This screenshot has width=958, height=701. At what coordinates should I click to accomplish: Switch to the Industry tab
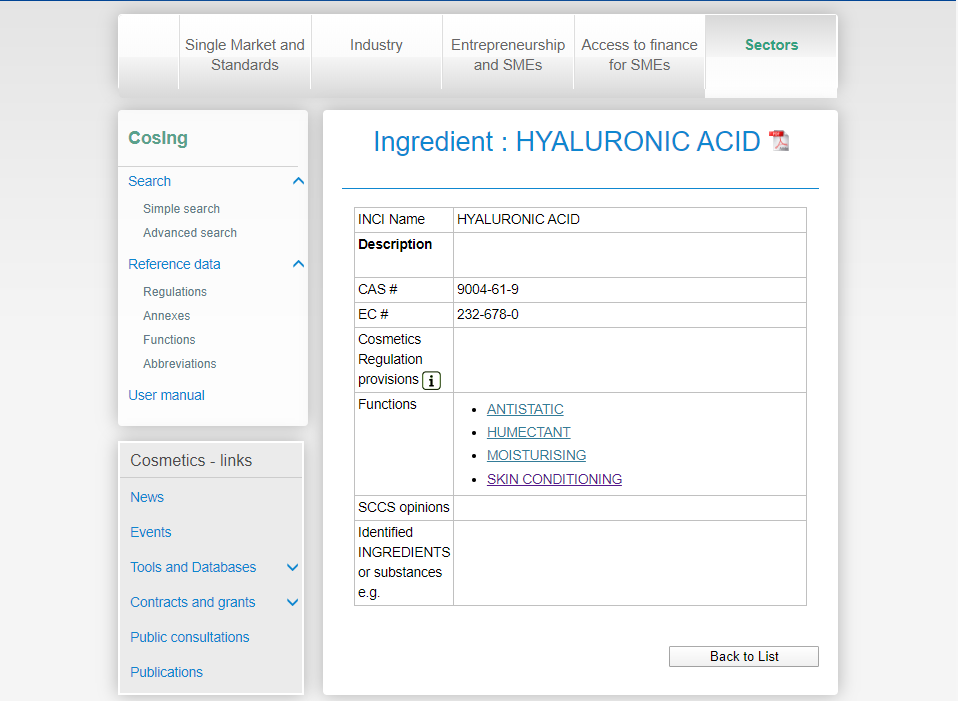pos(376,45)
